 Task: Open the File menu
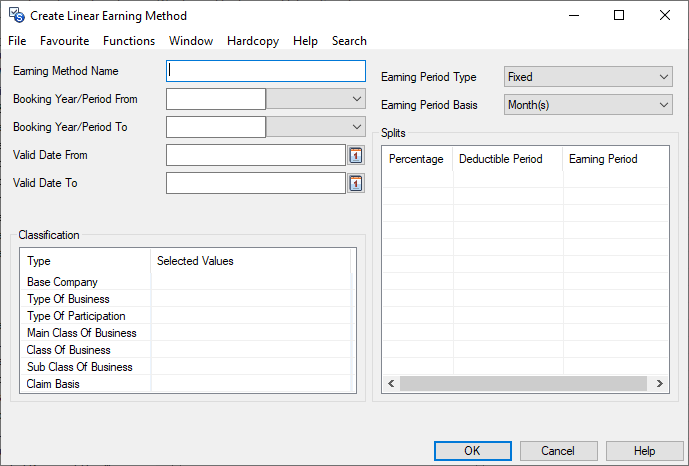point(17,41)
